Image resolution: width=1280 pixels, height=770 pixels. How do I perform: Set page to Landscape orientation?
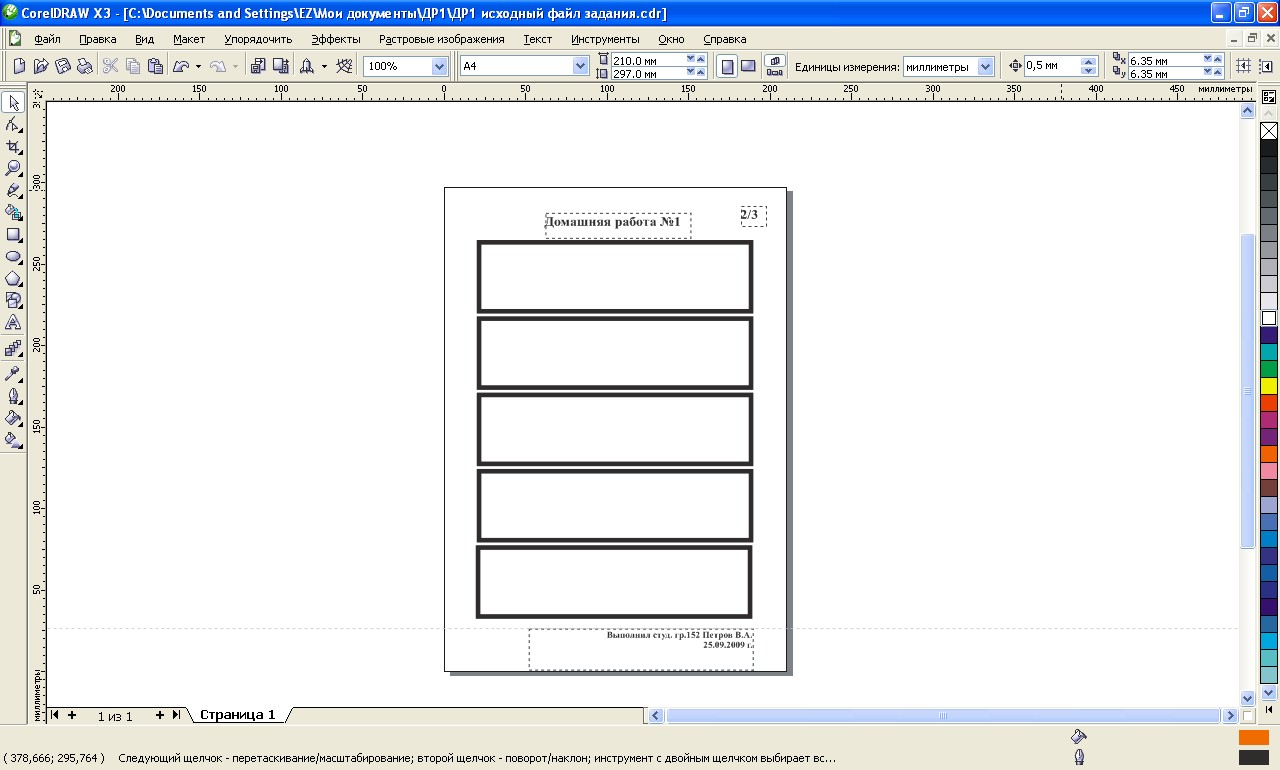coord(747,66)
